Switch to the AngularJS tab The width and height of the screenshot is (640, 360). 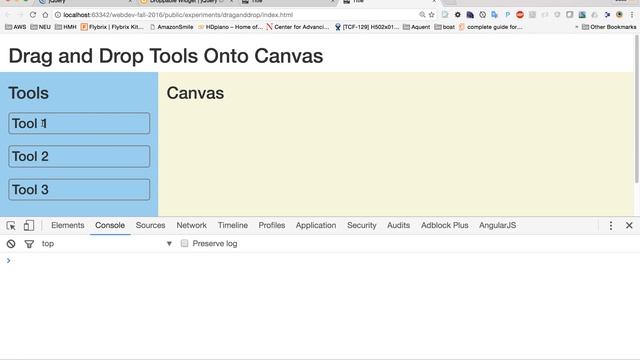coord(498,225)
